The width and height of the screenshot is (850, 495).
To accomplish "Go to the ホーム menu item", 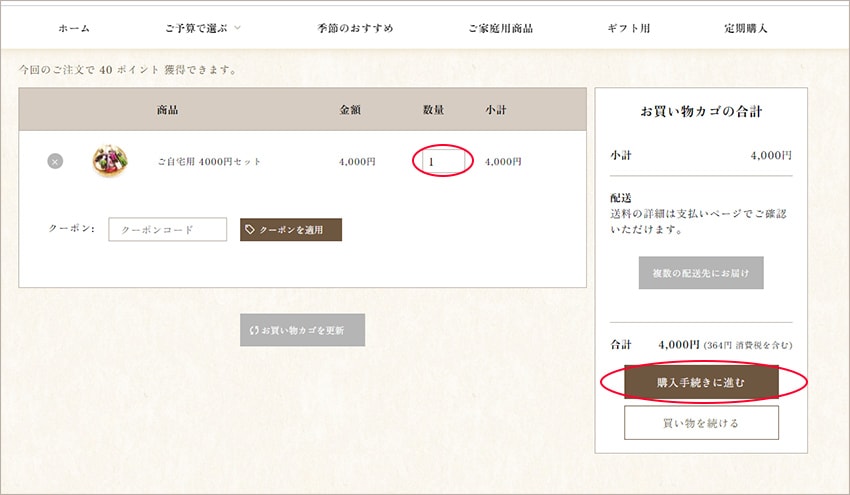I will click(x=73, y=28).
